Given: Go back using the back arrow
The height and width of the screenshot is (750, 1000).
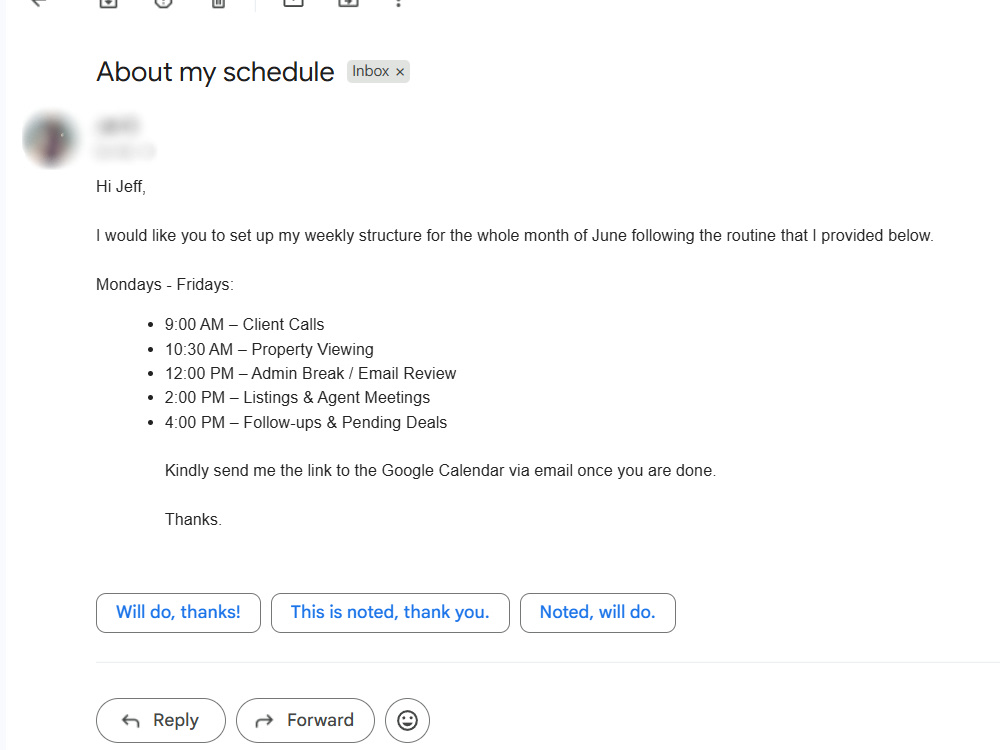Looking at the screenshot, I should tap(39, 2).
